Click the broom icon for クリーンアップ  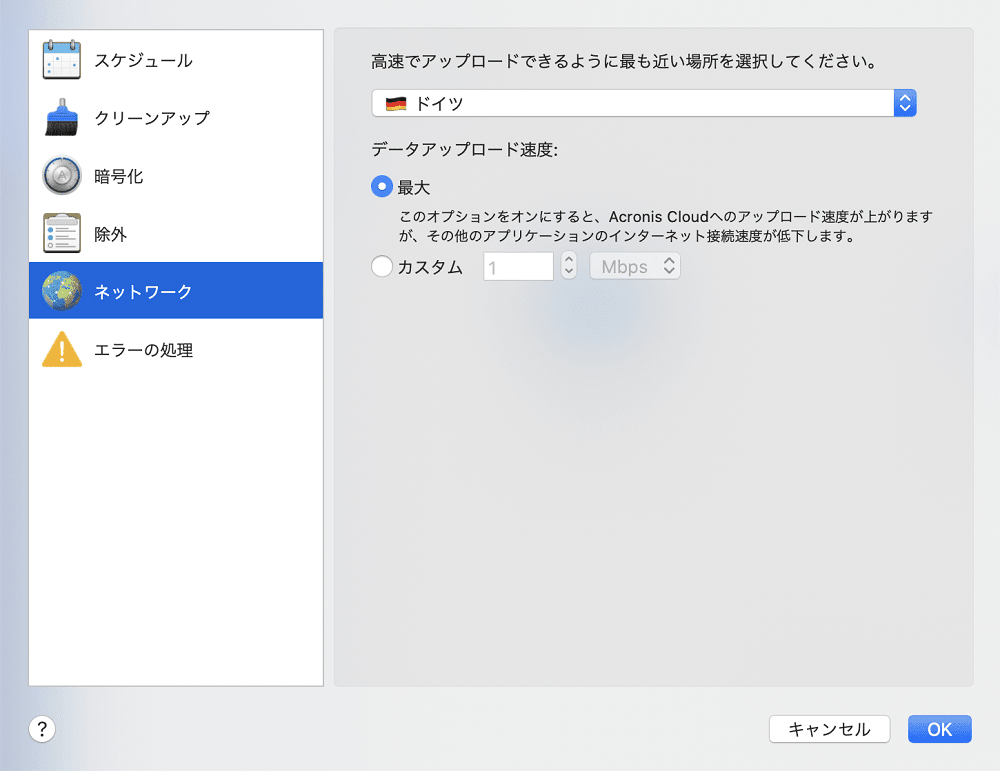click(x=62, y=118)
